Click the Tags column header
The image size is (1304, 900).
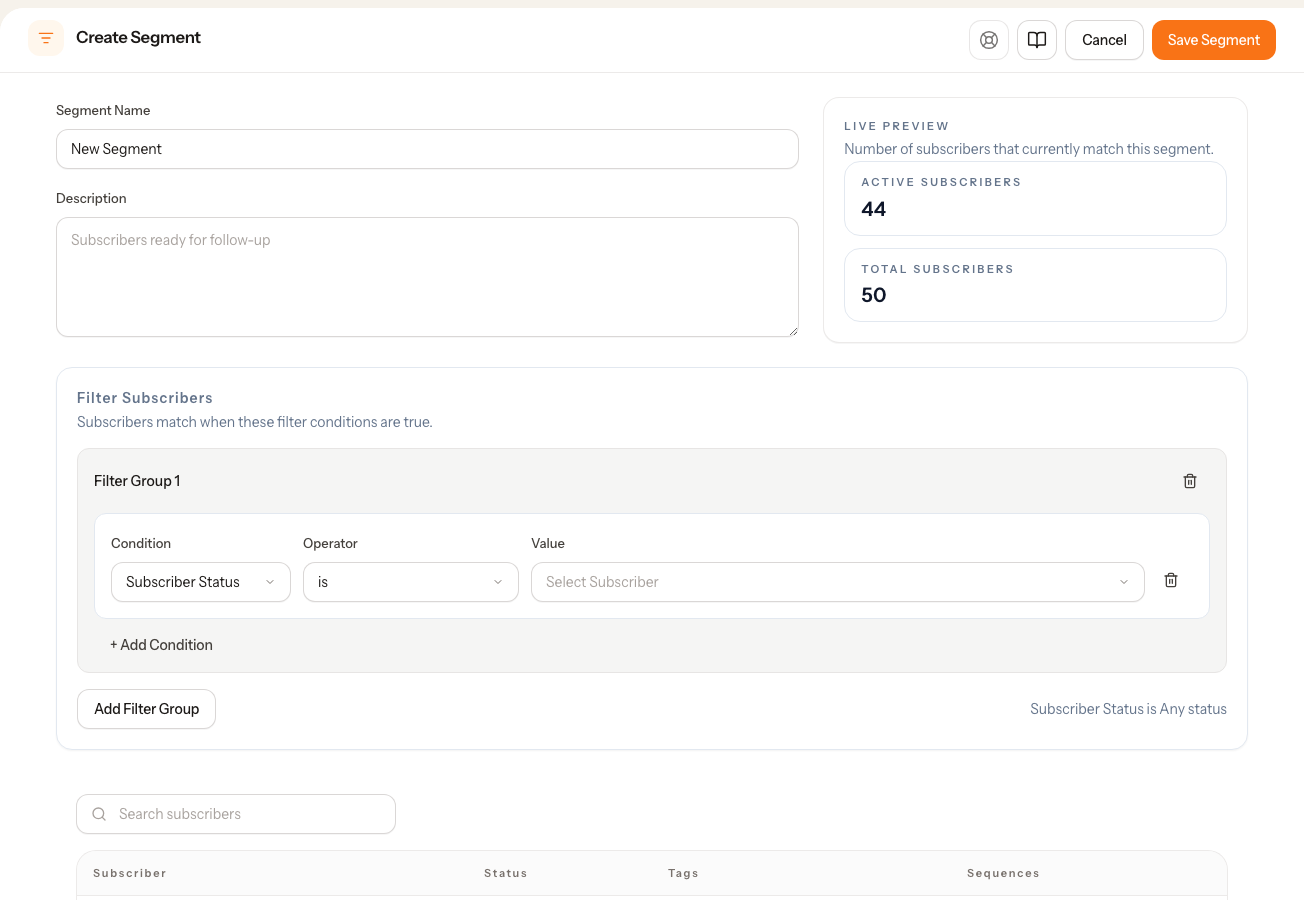coord(683,873)
